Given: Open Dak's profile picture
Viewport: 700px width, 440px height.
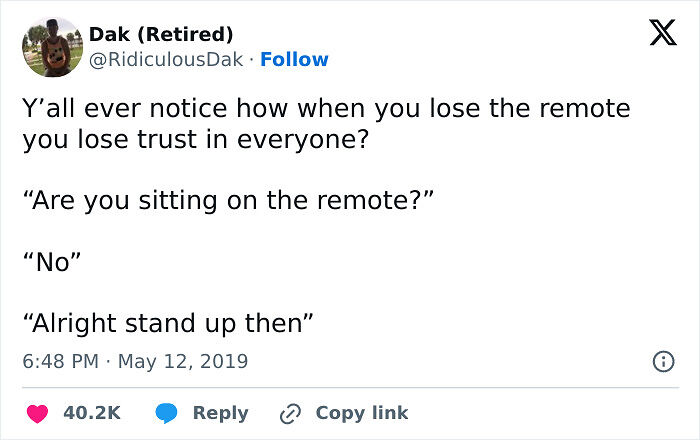Looking at the screenshot, I should 51,47.
